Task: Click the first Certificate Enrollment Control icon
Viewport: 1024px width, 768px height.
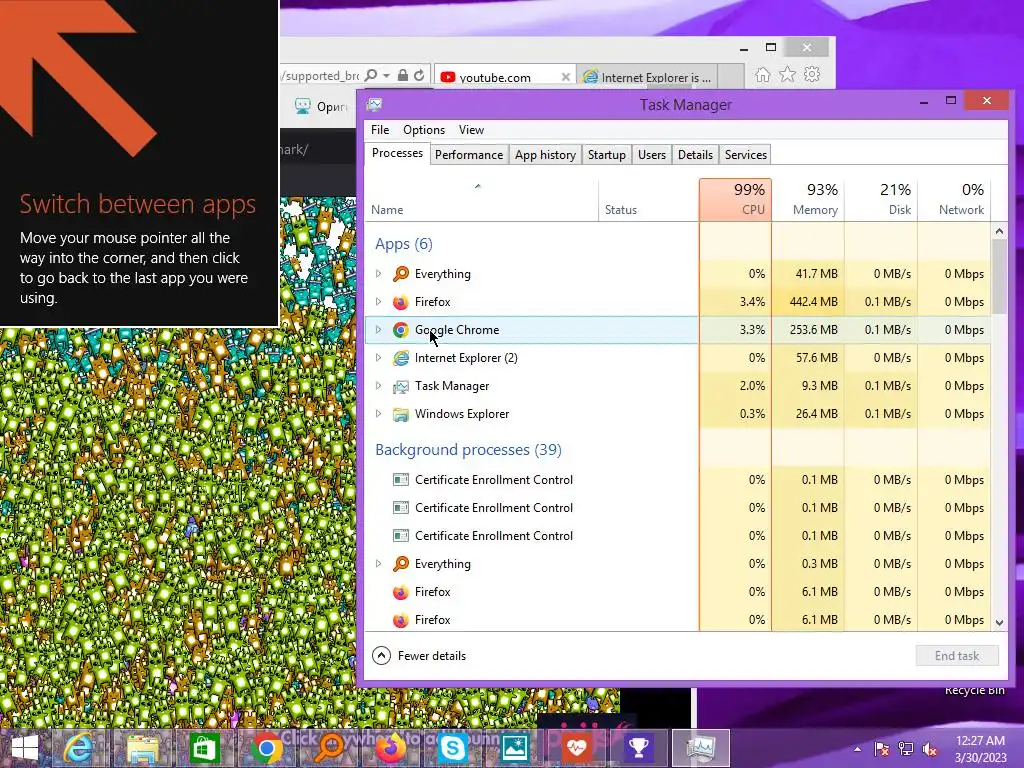Action: click(401, 480)
